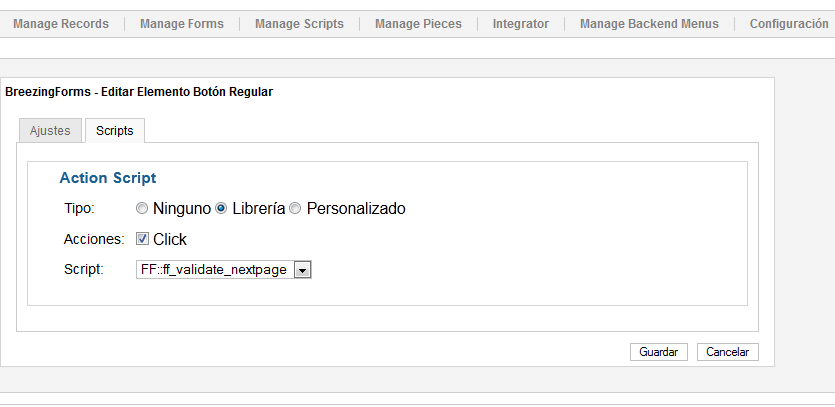Open the Manage Records menu

[61, 24]
